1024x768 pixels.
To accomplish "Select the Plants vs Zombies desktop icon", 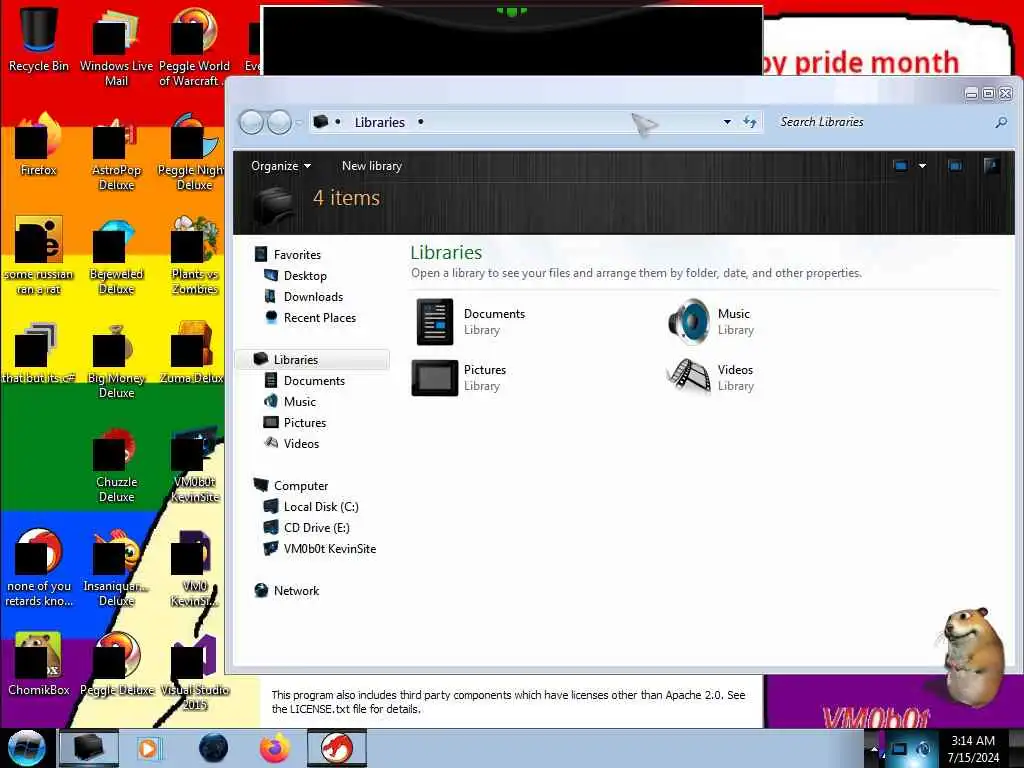I will click(x=194, y=256).
